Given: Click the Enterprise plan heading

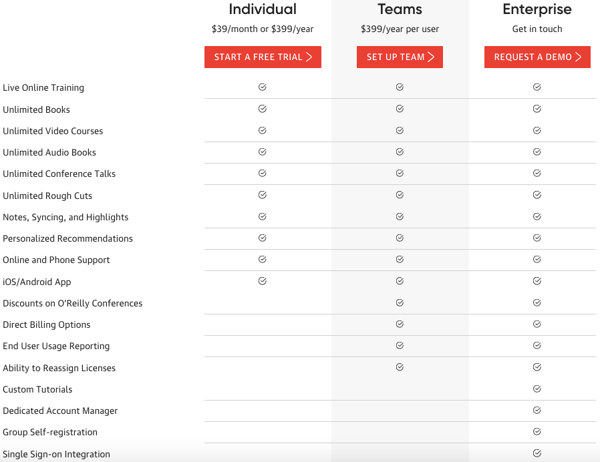Looking at the screenshot, I should pyautogui.click(x=537, y=9).
